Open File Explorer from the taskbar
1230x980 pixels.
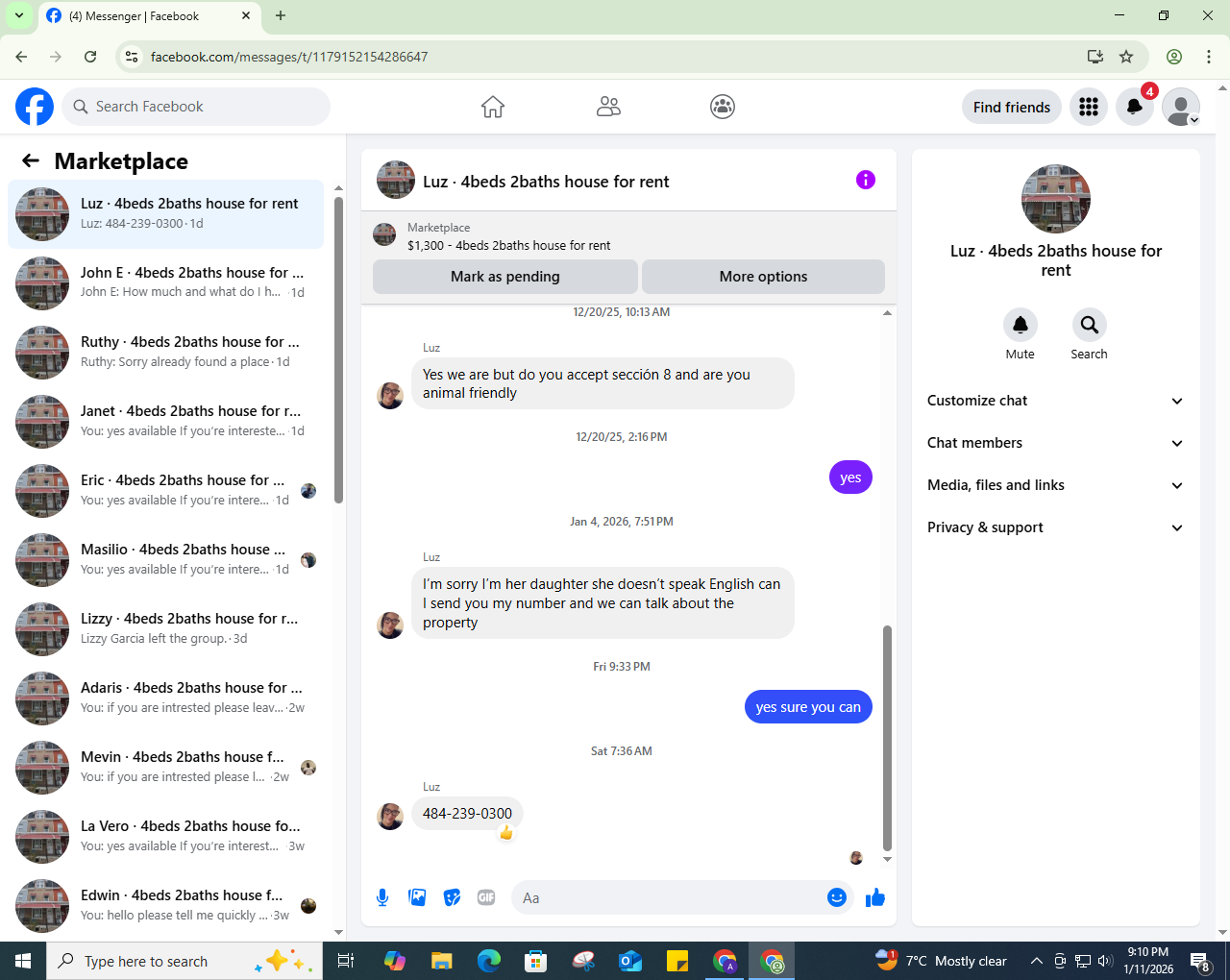pyautogui.click(x=442, y=961)
